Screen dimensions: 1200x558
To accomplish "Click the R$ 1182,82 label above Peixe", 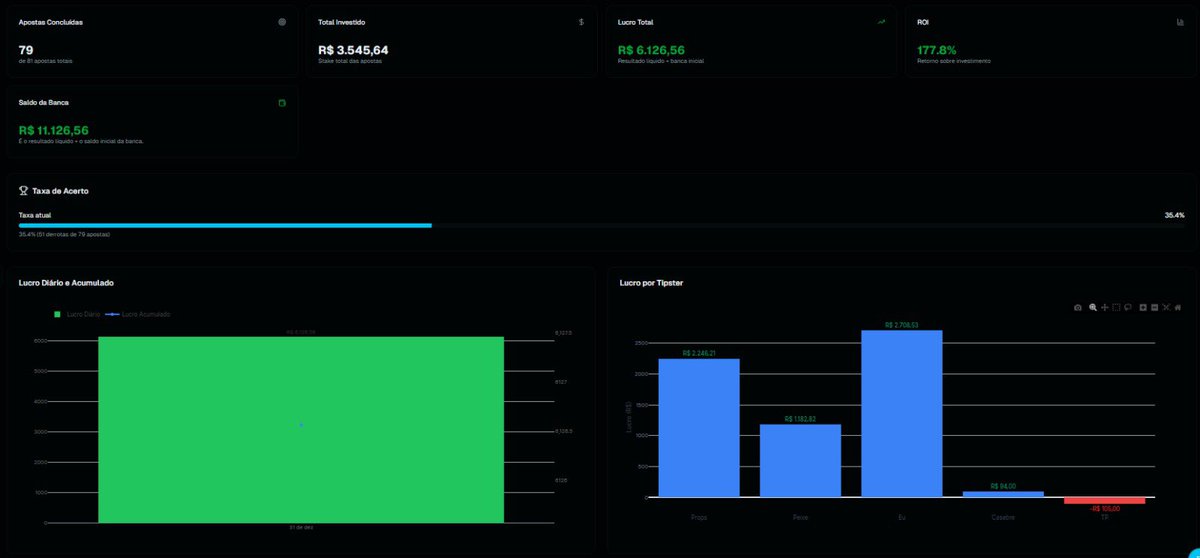I will [x=800, y=419].
